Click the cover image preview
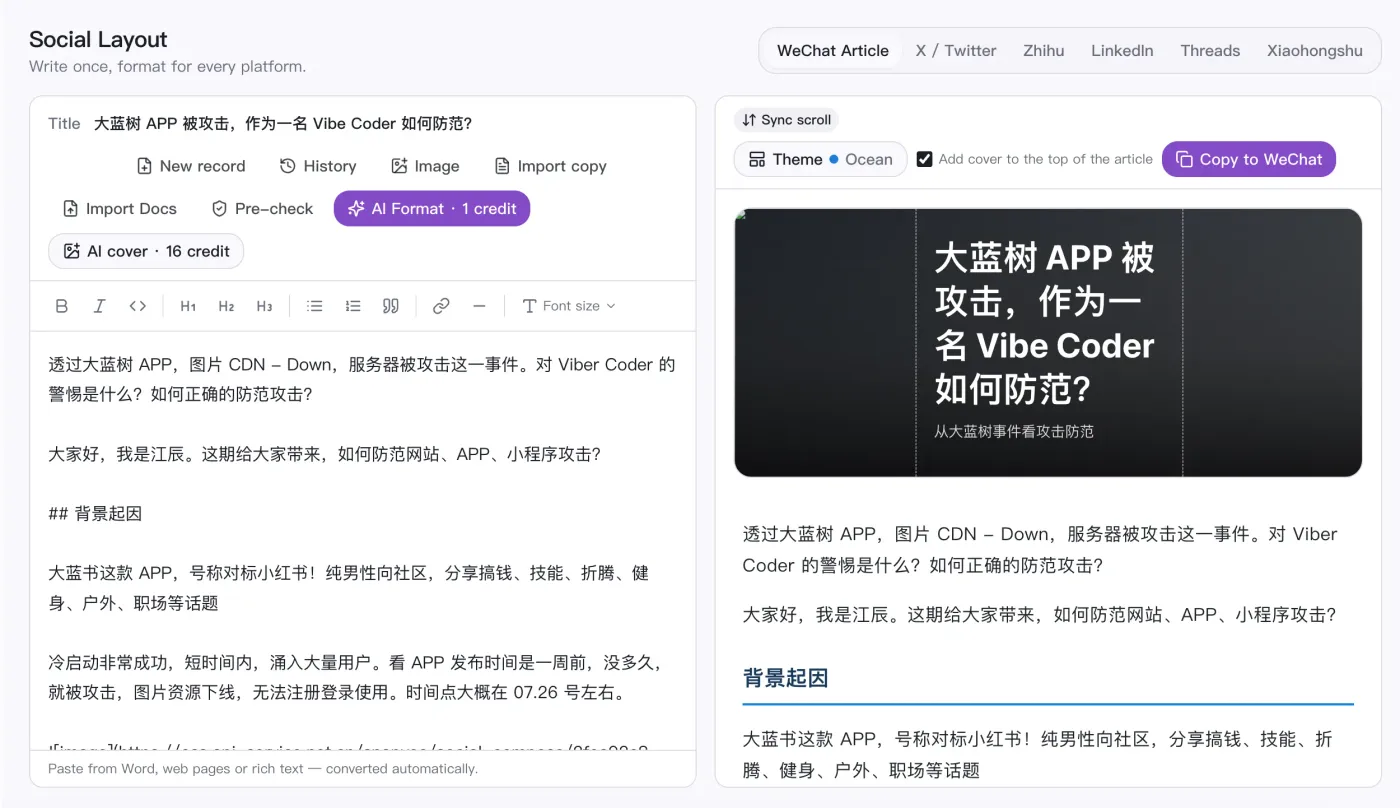The image size is (1400, 808). click(x=1048, y=343)
